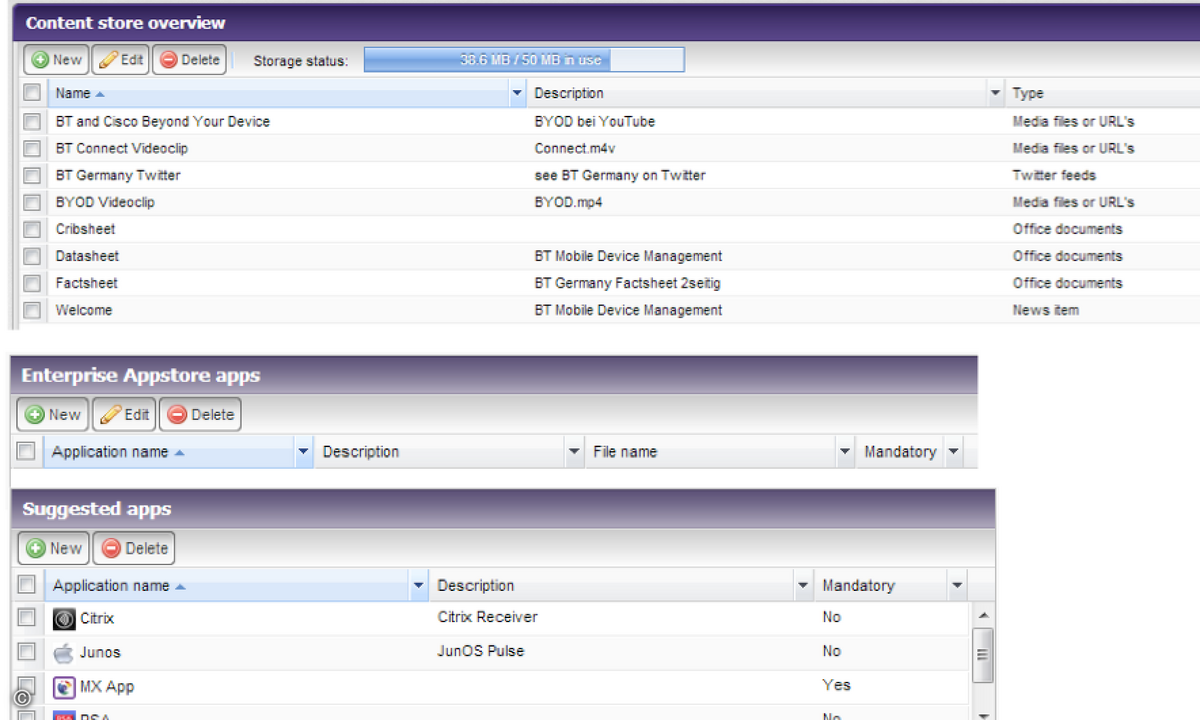Select the "BT and Cisco Beyond Your Device" entry
Screen dimensions: 1200x720
click(163, 121)
